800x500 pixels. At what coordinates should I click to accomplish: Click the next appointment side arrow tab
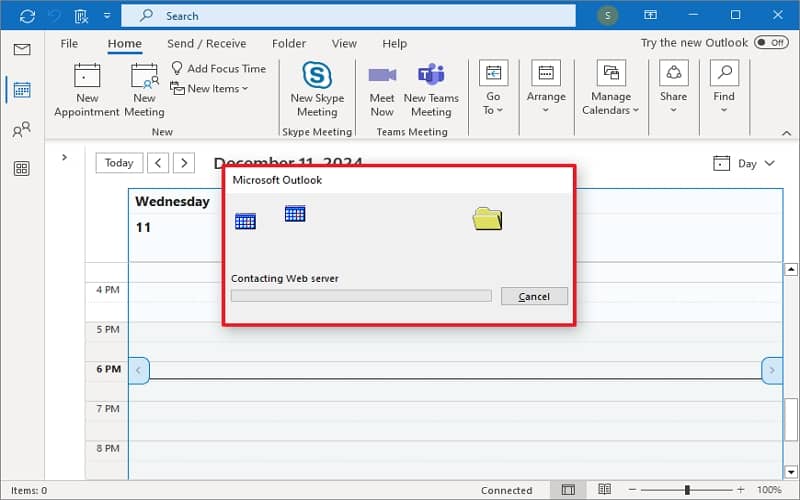772,370
